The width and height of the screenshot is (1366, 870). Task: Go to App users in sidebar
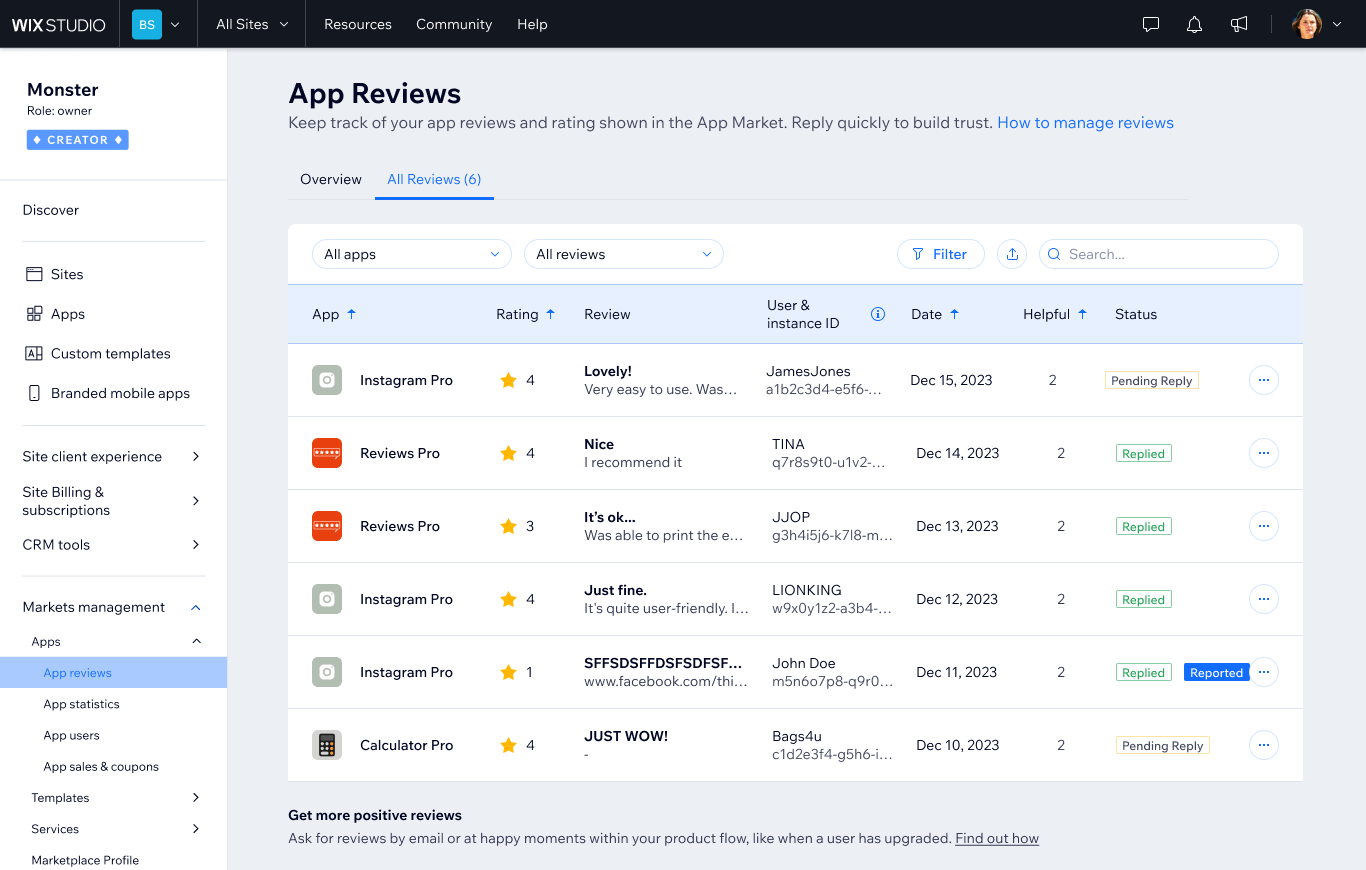71,735
